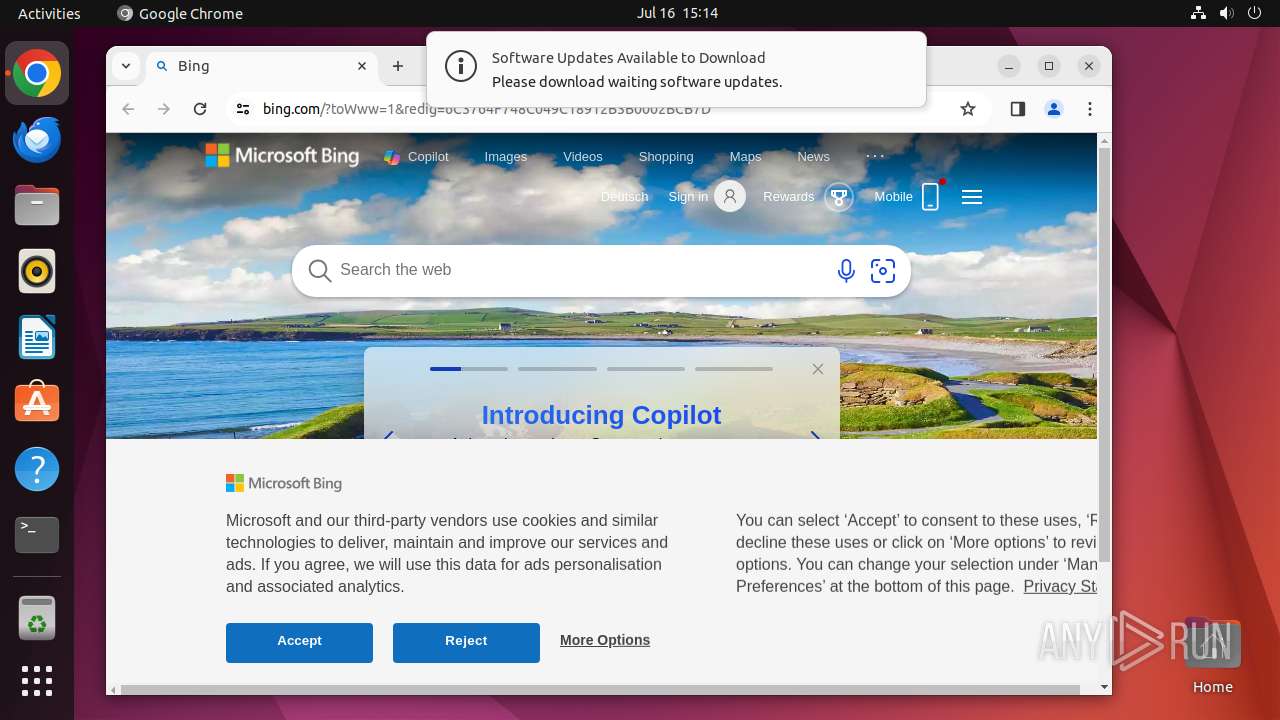Open Ubuntu Software store icon
This screenshot has width=1280, height=720.
[x=37, y=403]
